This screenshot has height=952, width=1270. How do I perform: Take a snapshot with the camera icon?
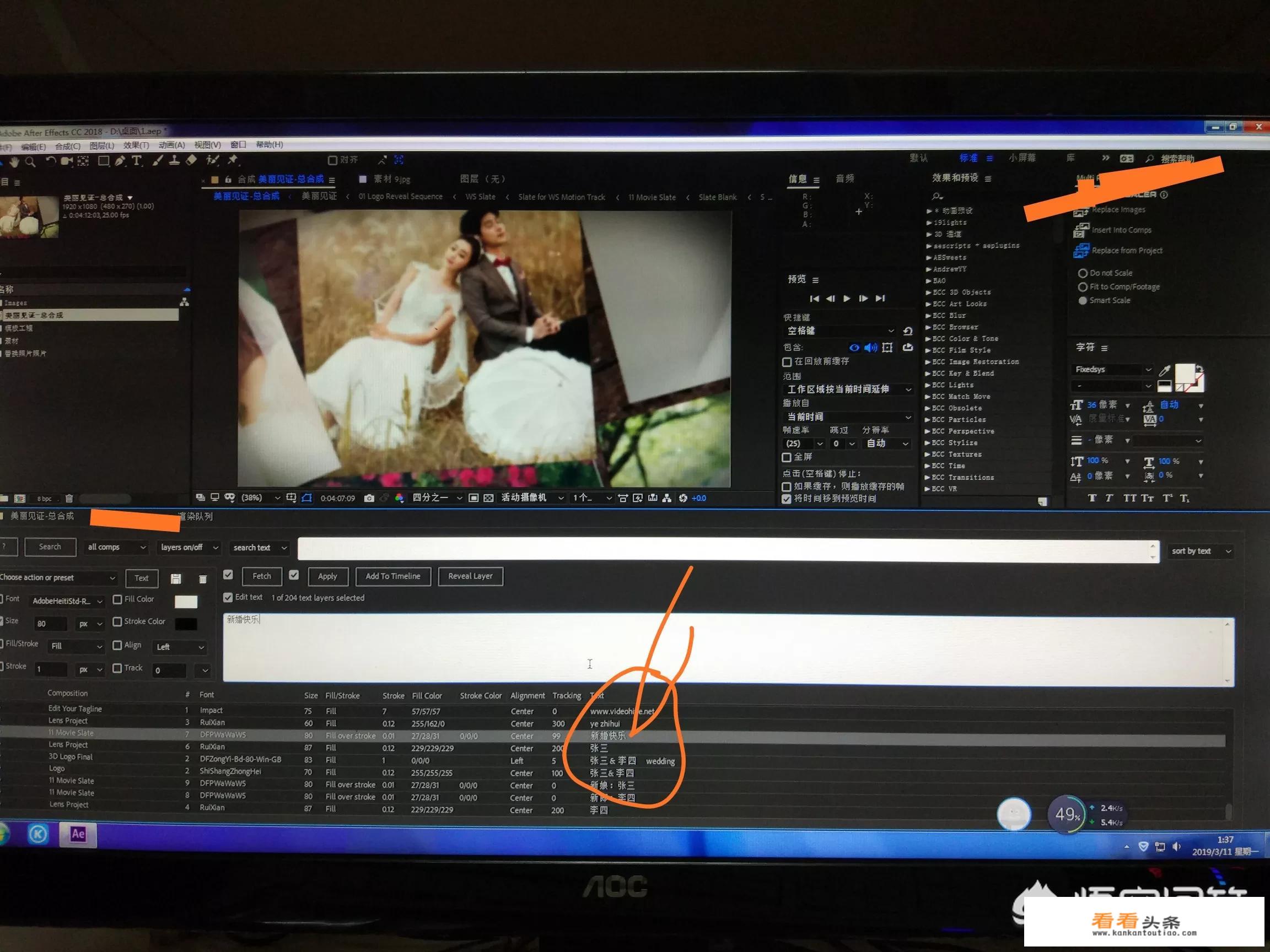[x=369, y=498]
